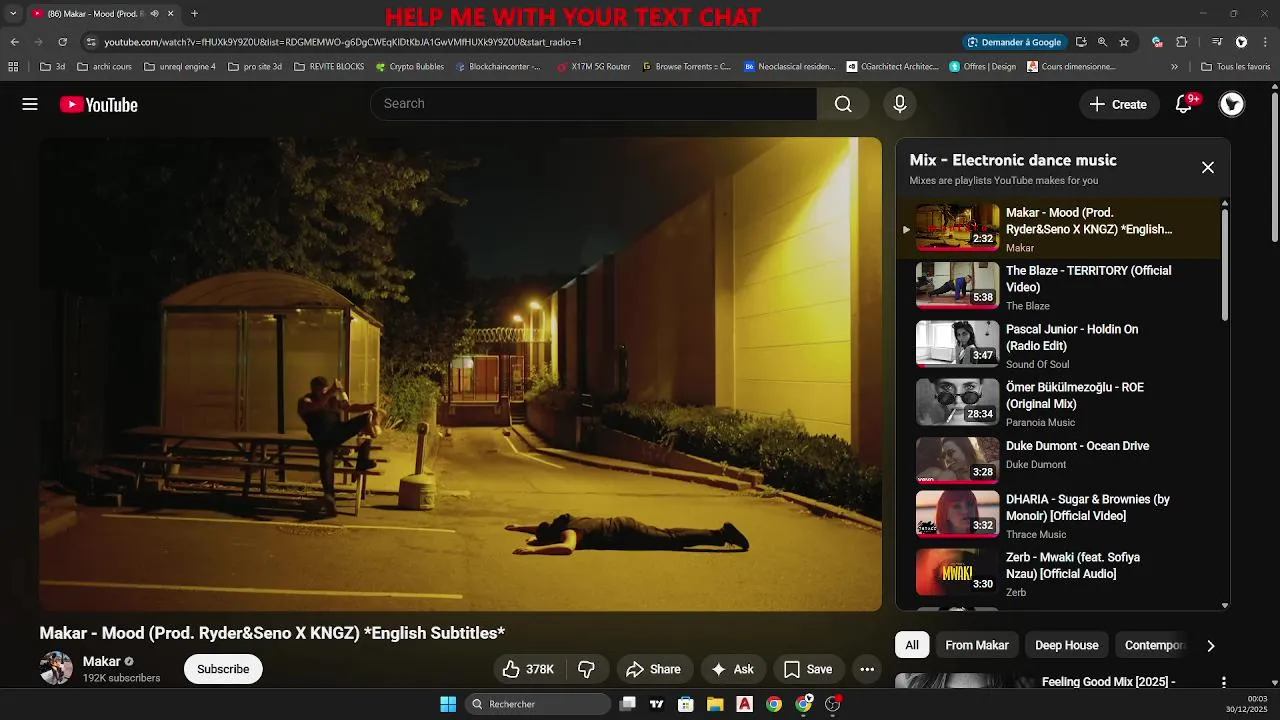The image size is (1280, 720).
Task: Play Duke Dumont - Ocean Drive from mix
Action: [x=1058, y=460]
